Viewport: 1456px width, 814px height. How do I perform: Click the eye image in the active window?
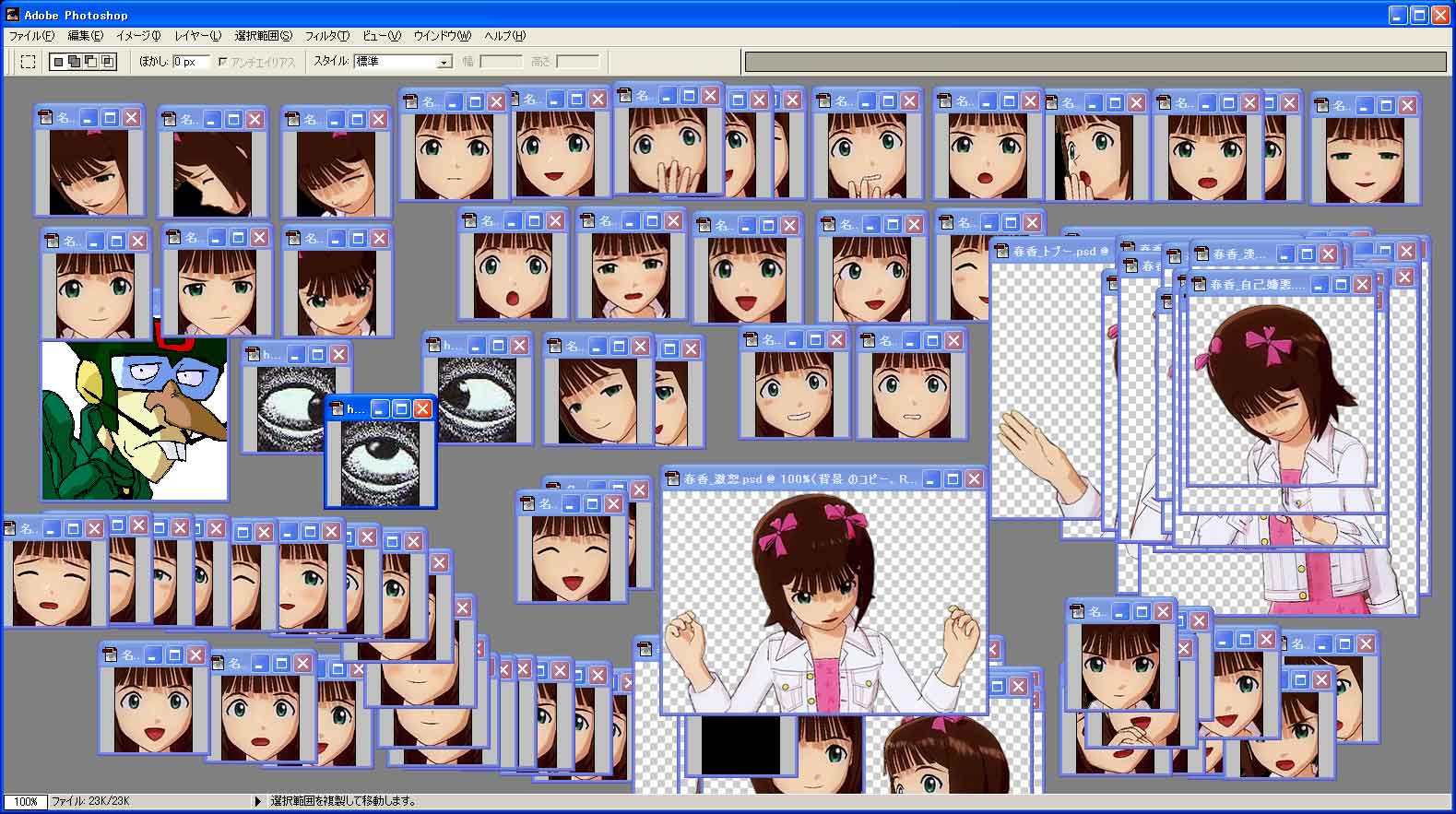point(380,463)
